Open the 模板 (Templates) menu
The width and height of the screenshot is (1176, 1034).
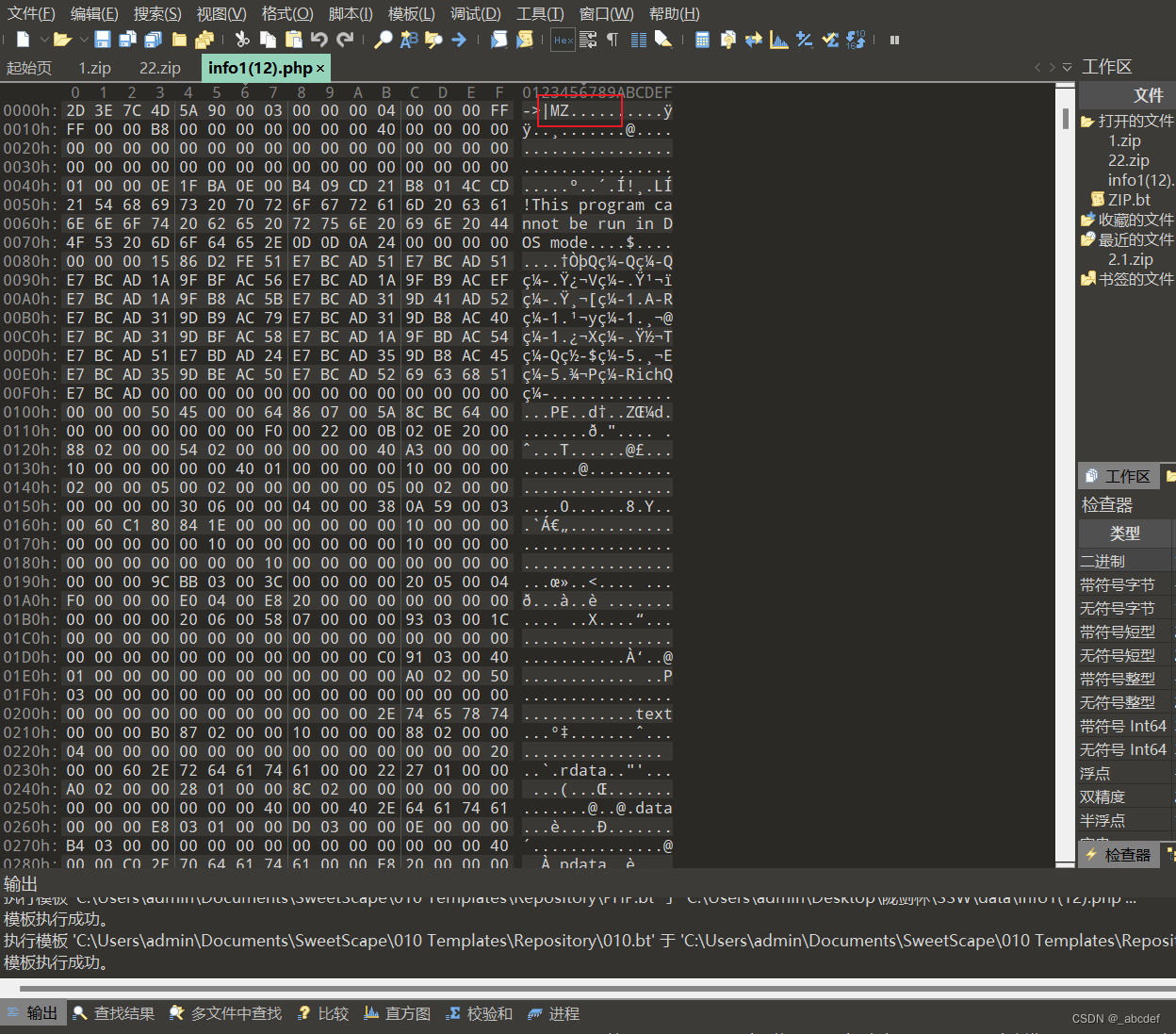pyautogui.click(x=412, y=13)
